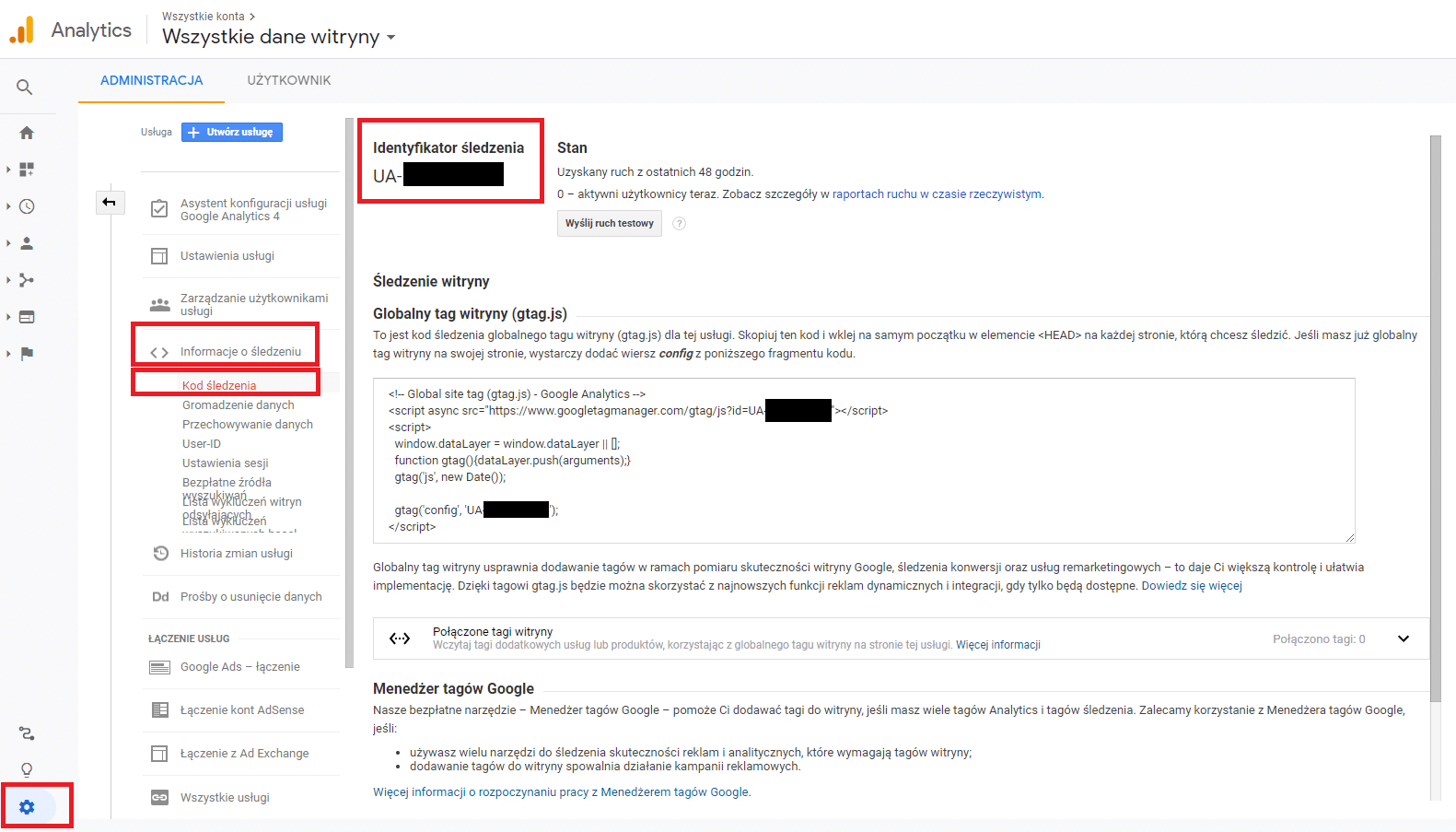Expand the Audience sidebar arrow
Screen dimensions: 1456x832
8,243
